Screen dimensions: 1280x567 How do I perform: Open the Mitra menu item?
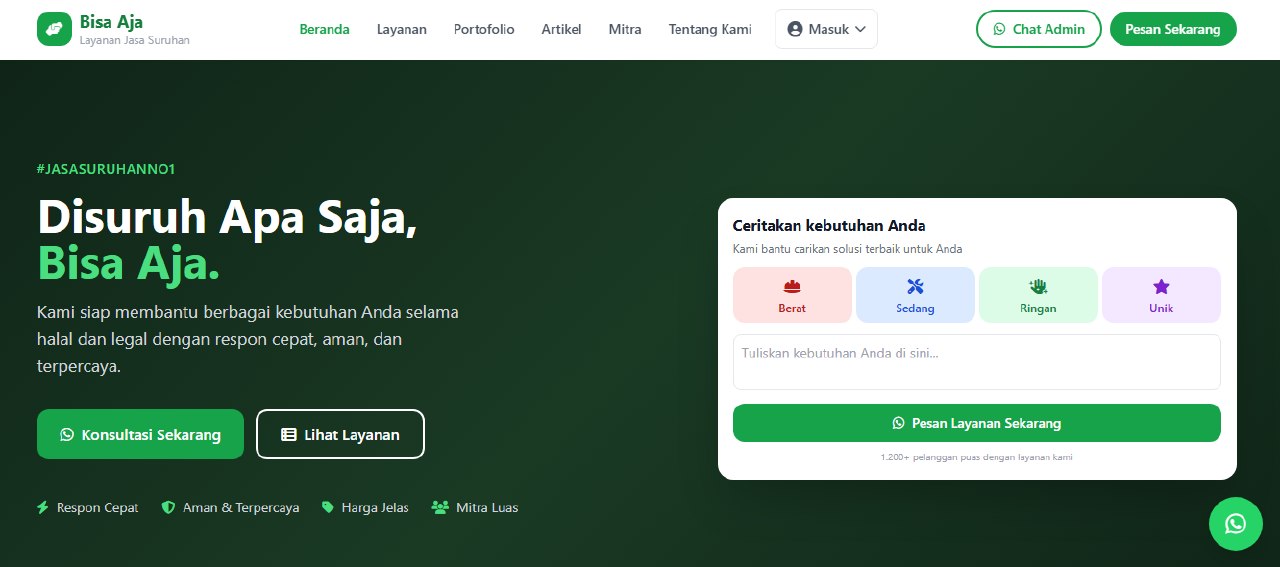[625, 29]
